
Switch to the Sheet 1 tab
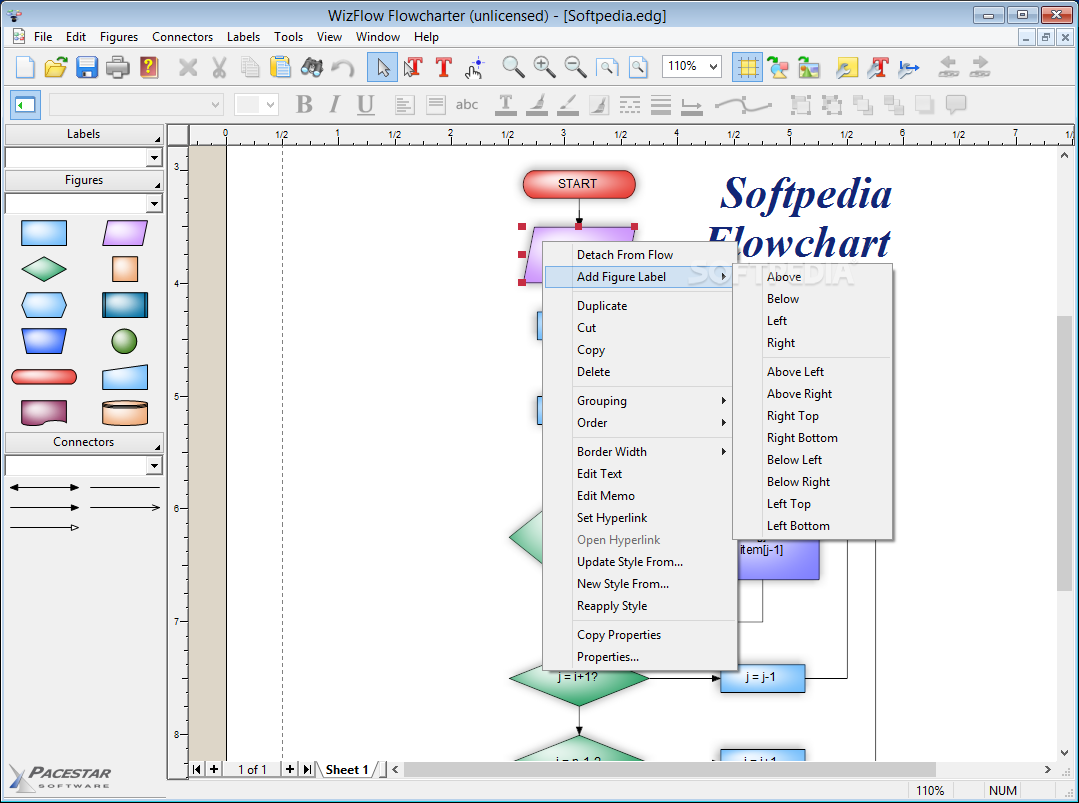pyautogui.click(x=347, y=769)
